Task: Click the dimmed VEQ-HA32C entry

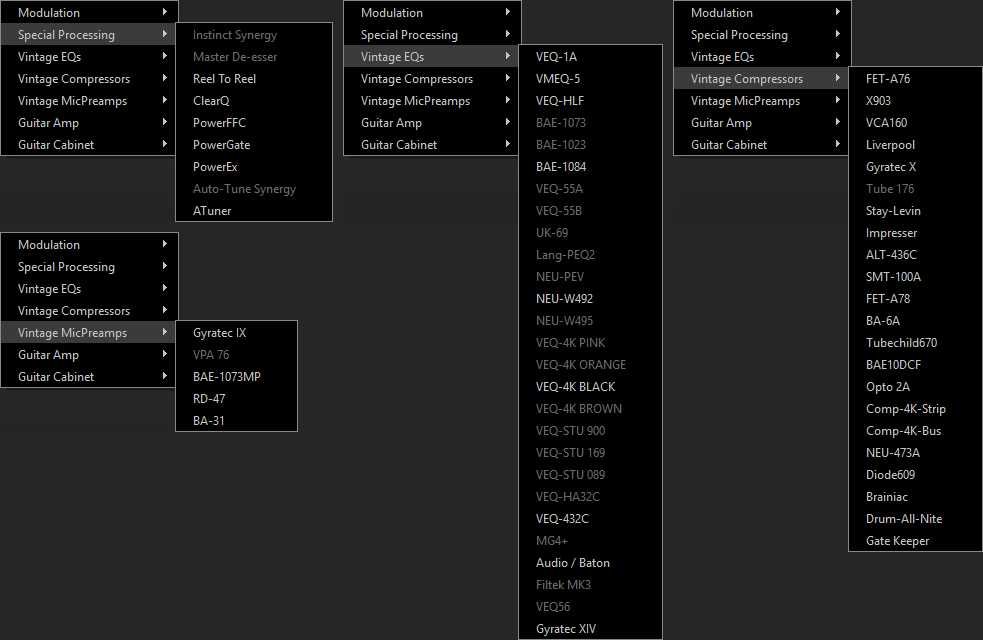Action: (x=591, y=497)
